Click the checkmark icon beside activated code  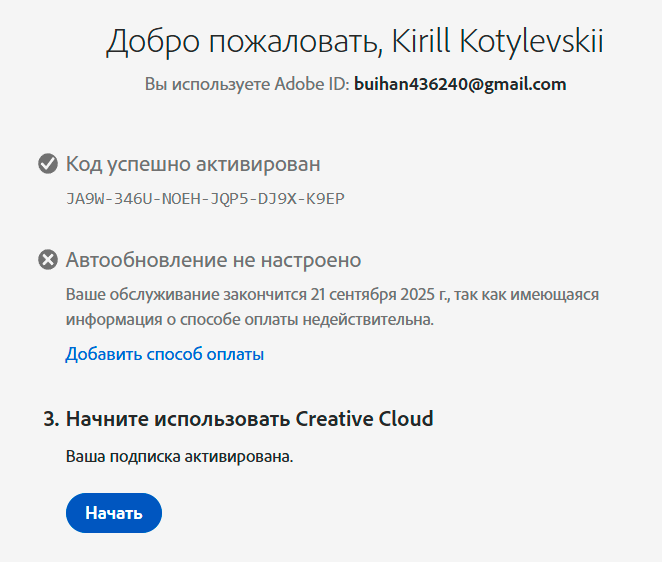(x=48, y=163)
